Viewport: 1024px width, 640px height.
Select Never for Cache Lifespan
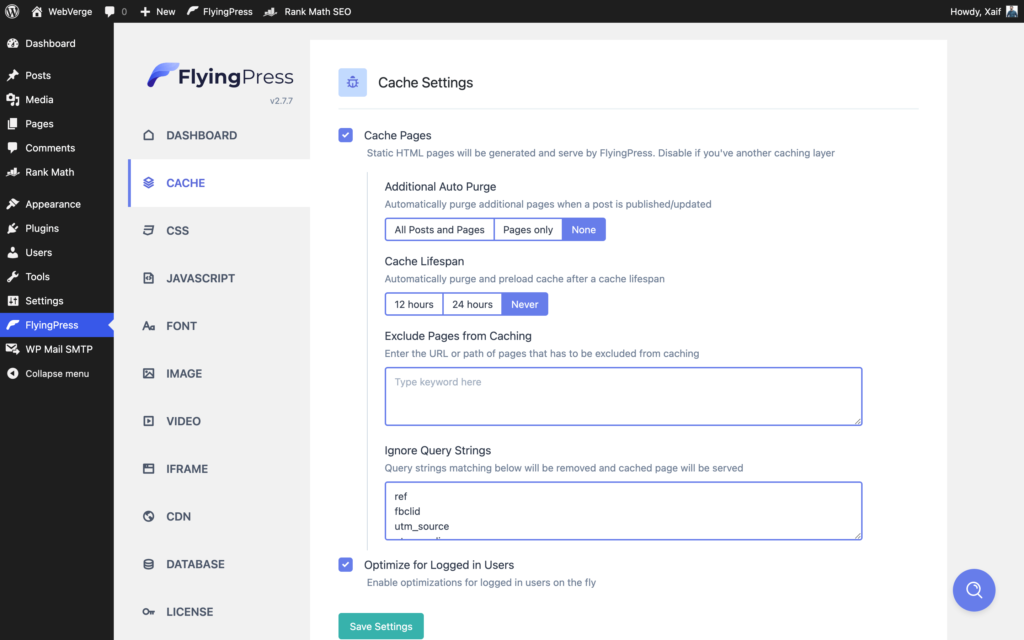tap(525, 304)
